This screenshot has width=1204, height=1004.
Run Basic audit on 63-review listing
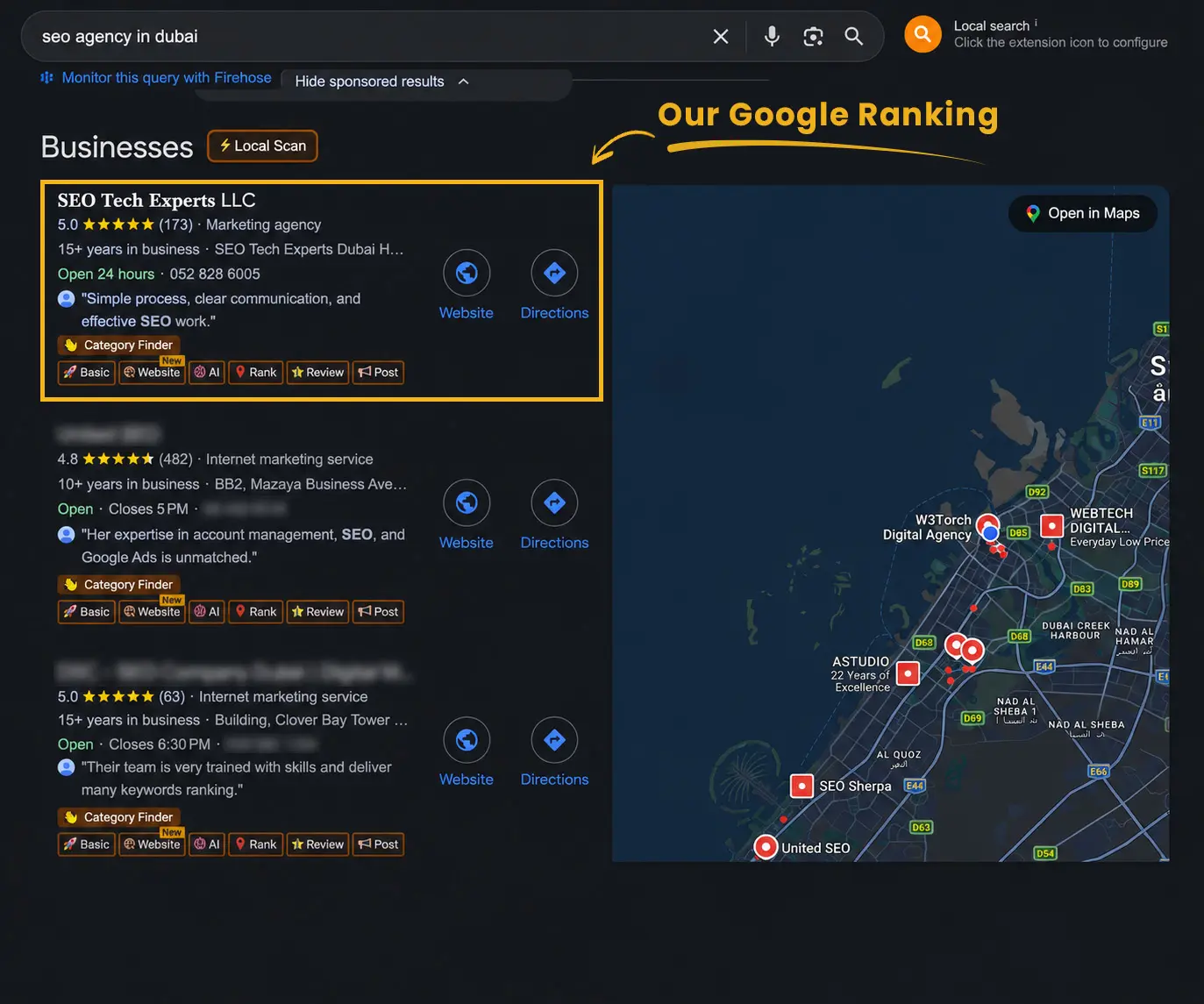click(87, 844)
